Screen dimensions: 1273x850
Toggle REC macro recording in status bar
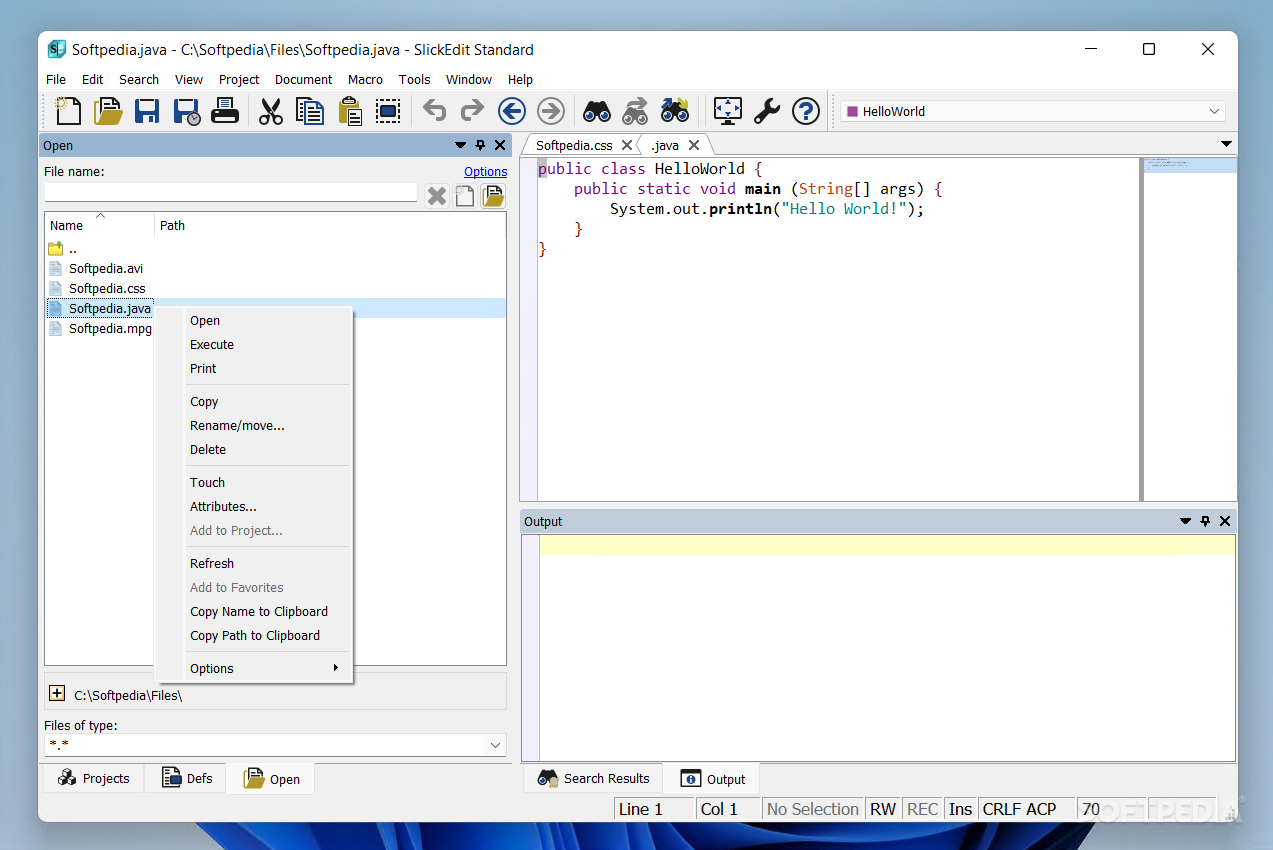click(x=922, y=809)
